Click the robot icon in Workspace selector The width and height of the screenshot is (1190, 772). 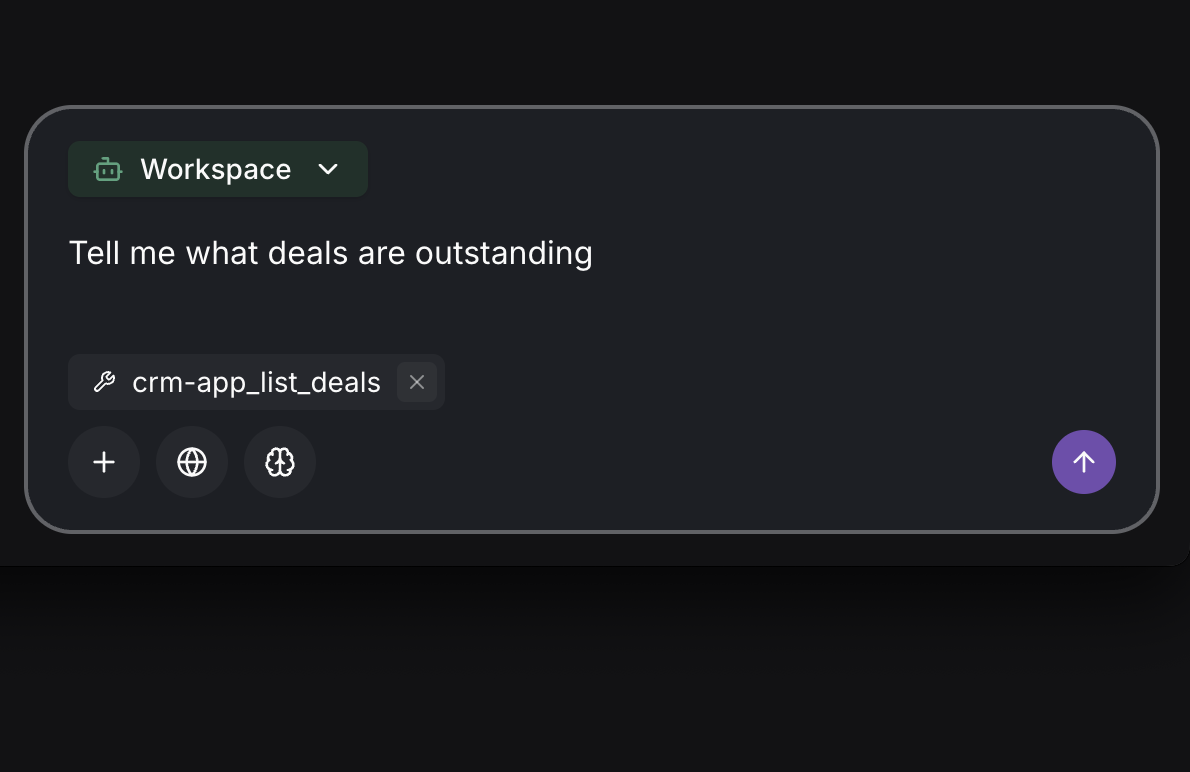108,170
